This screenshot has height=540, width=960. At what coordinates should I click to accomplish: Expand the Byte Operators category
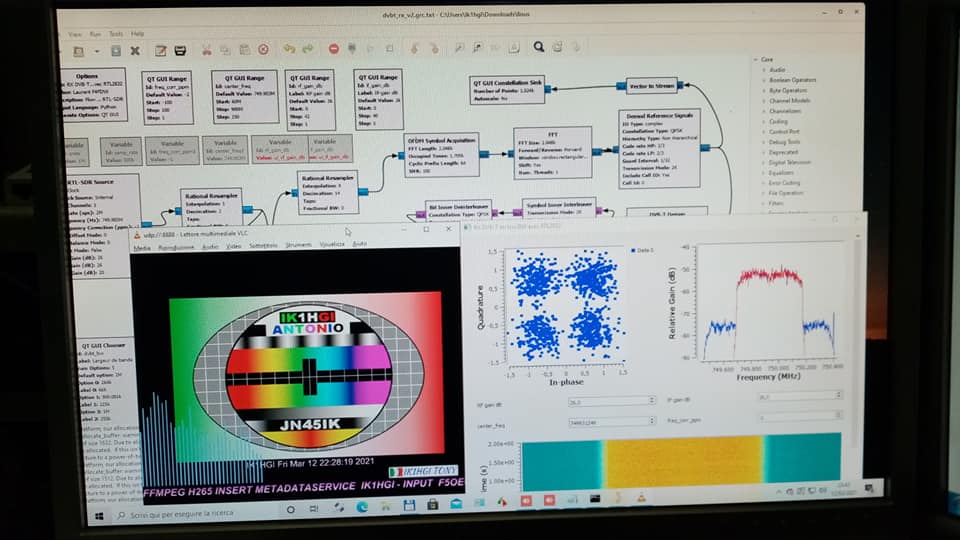pos(764,91)
